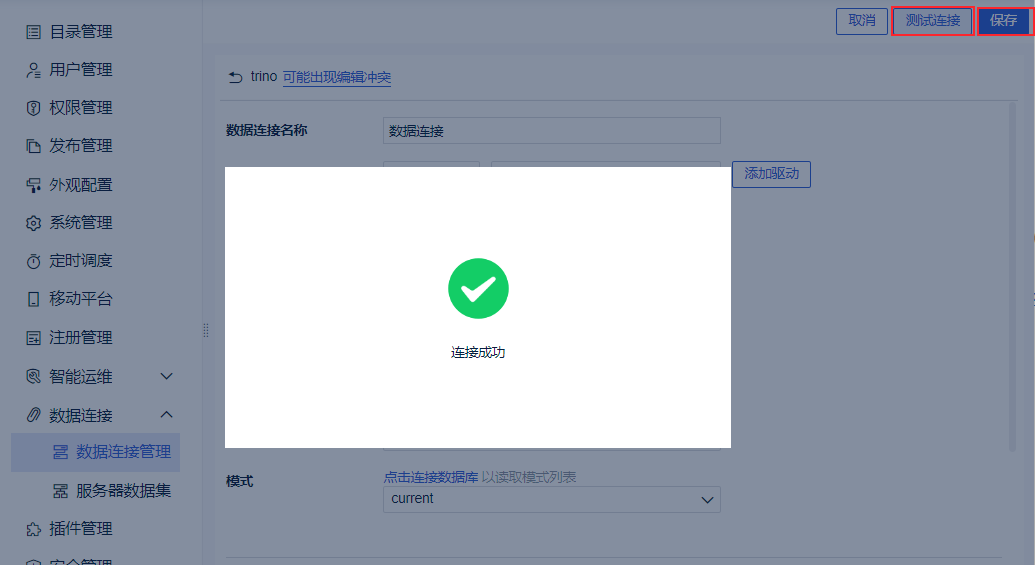Open 用户管理 in the sidebar
Viewport: 1035px width, 565px height.
coord(81,69)
